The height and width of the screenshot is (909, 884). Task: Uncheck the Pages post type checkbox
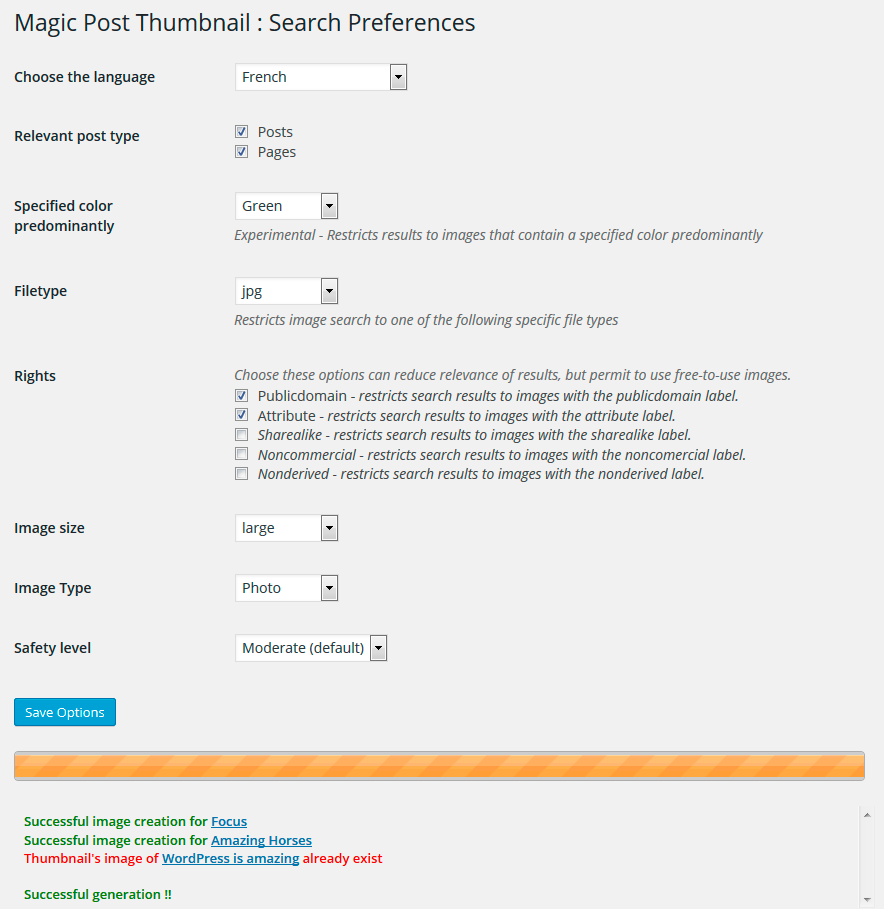(242, 151)
